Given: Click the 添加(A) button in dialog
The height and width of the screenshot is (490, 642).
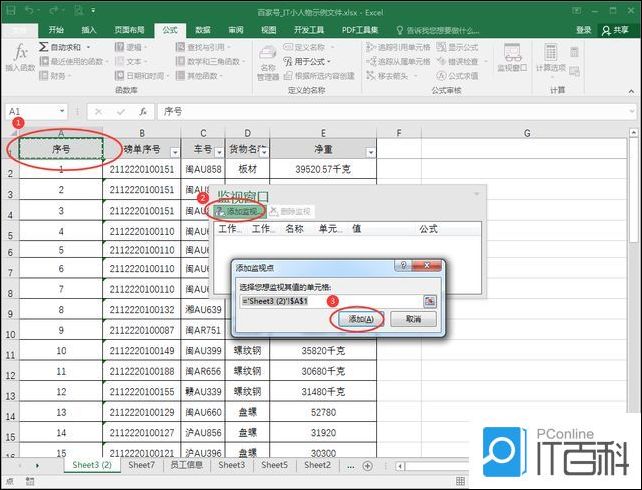Looking at the screenshot, I should pos(356,319).
